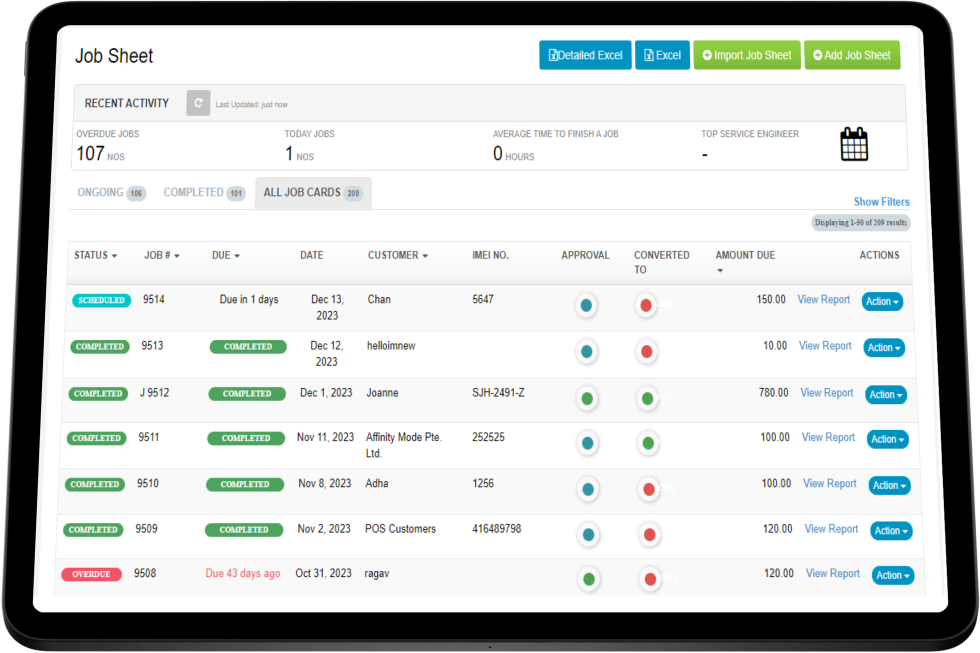
Task: Click approval dot for POS Customers
Action: coord(588,534)
